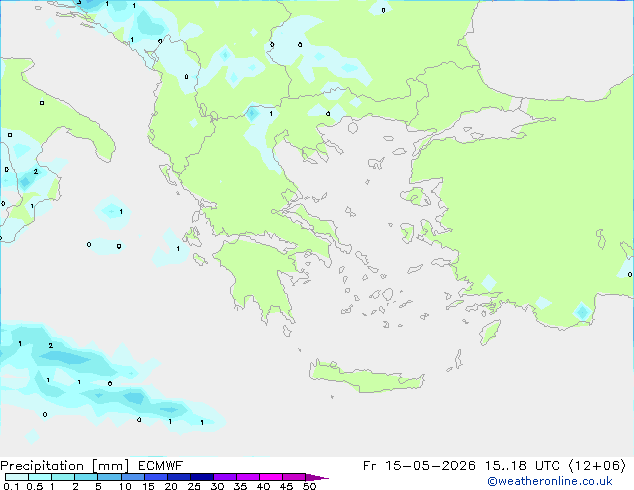Click the '45' legend scale label
This screenshot has width=634, height=490.
(x=286, y=486)
